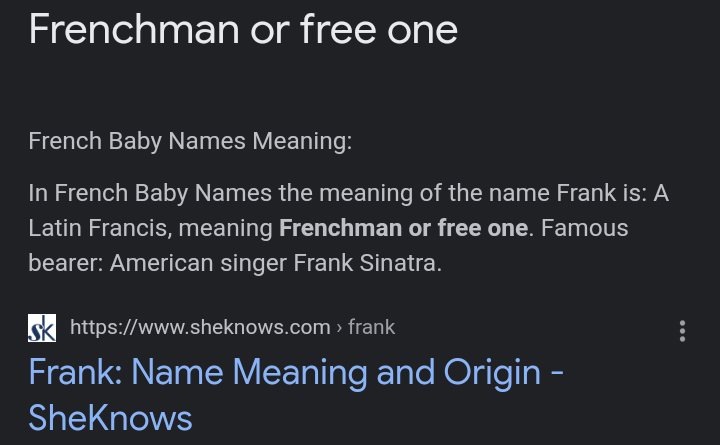Viewport: 720px width, 445px height.
Task: Click the "frank" breadcrumb after the URL
Action: pos(373,327)
